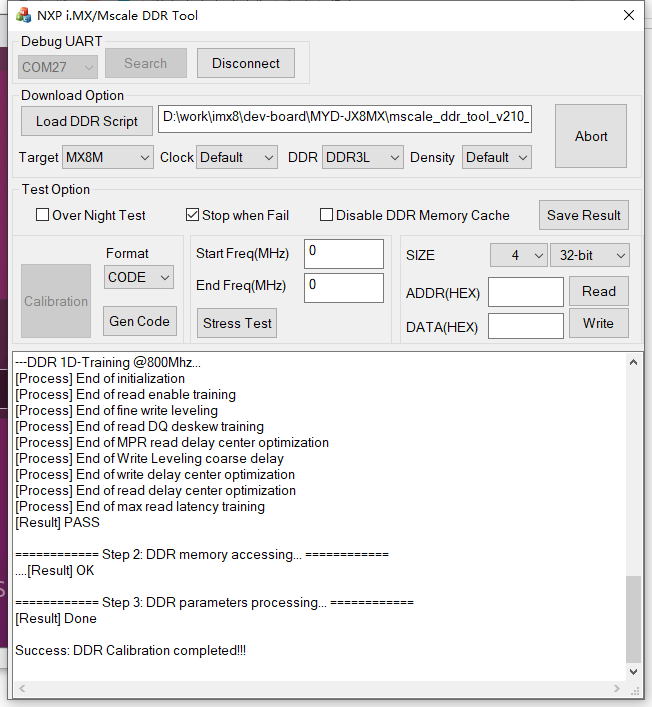Click the horizontal scroll left arrow
This screenshot has width=652, height=707.
pos(22,689)
